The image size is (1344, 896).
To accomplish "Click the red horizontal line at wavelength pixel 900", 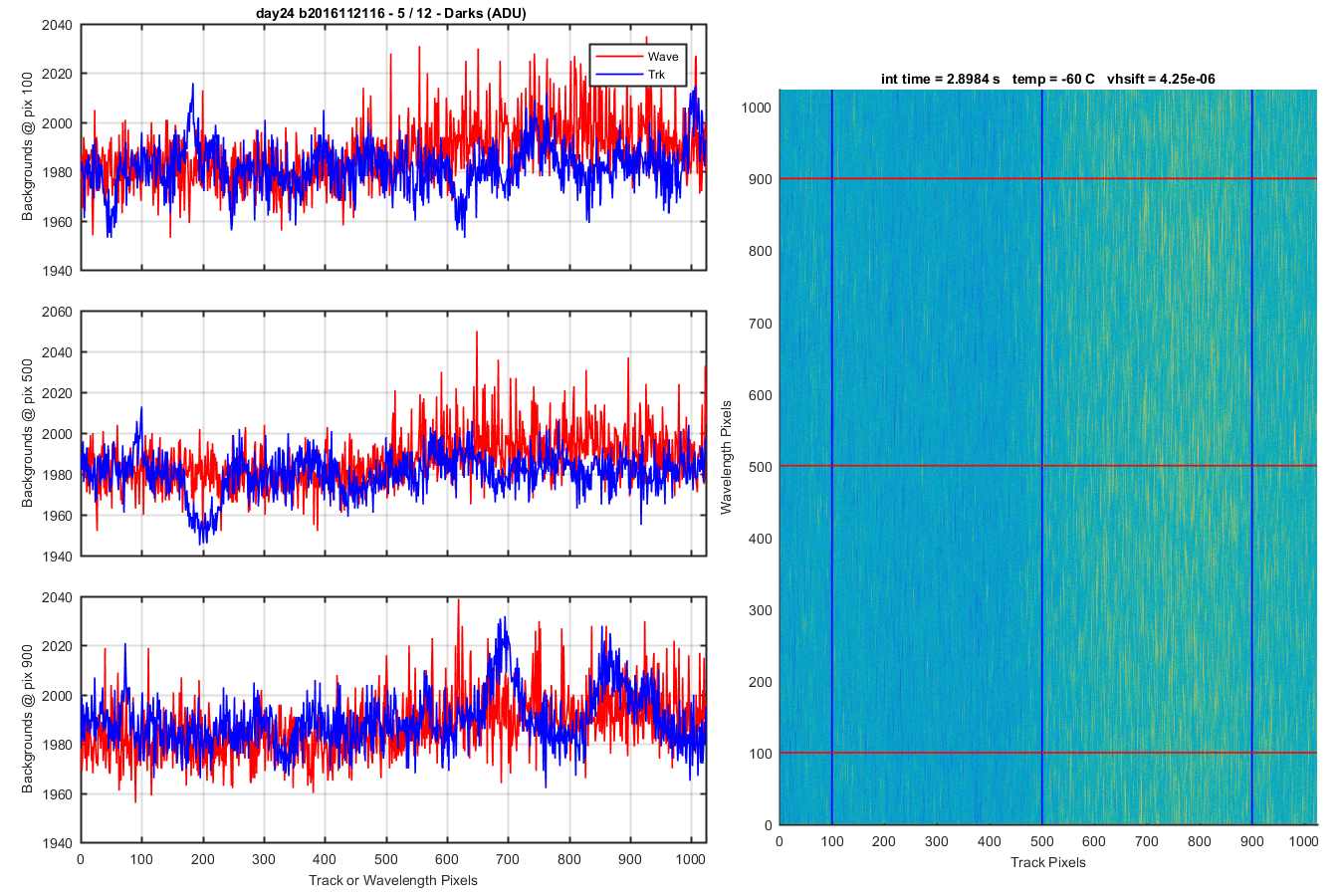I will (1047, 178).
